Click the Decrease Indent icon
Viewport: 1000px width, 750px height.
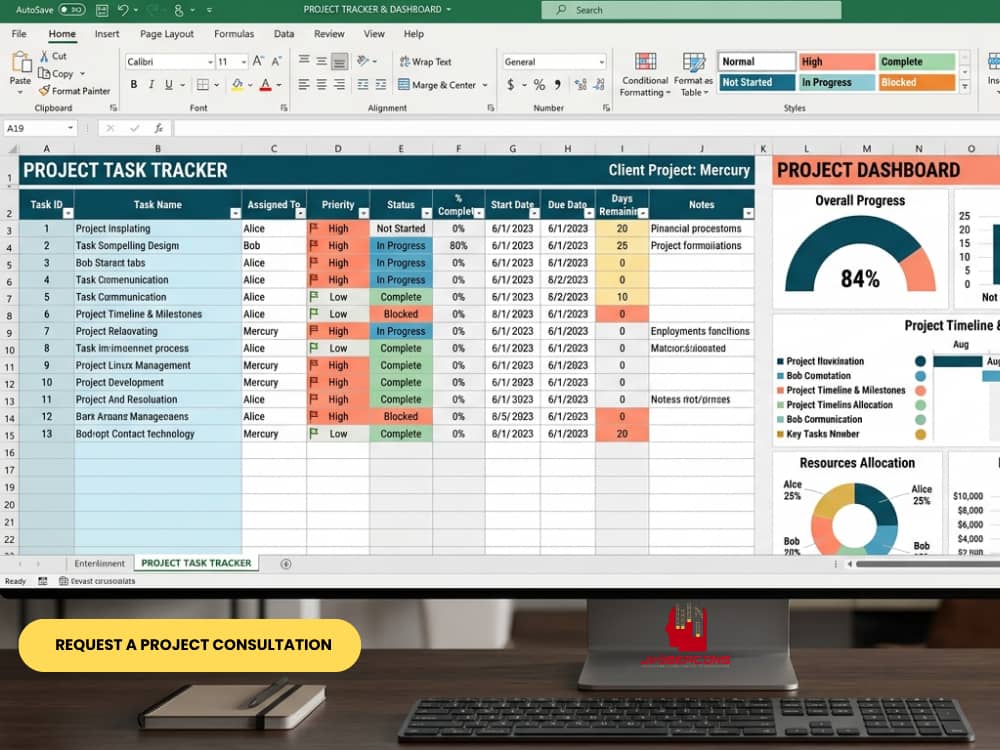point(362,84)
